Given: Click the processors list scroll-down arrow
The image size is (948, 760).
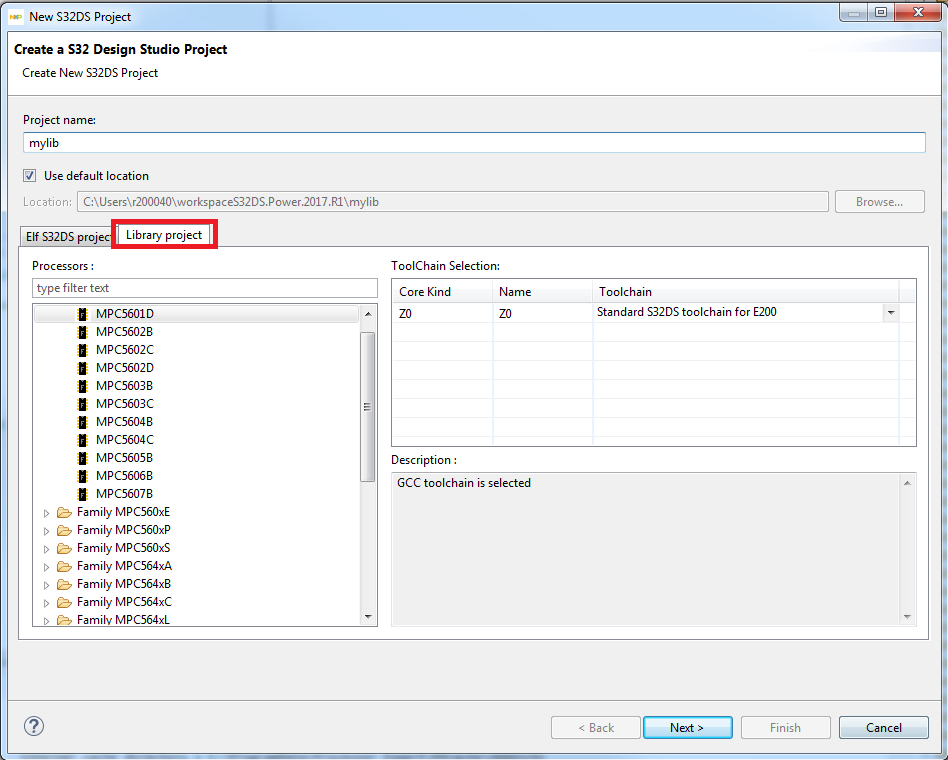Looking at the screenshot, I should 368,617.
